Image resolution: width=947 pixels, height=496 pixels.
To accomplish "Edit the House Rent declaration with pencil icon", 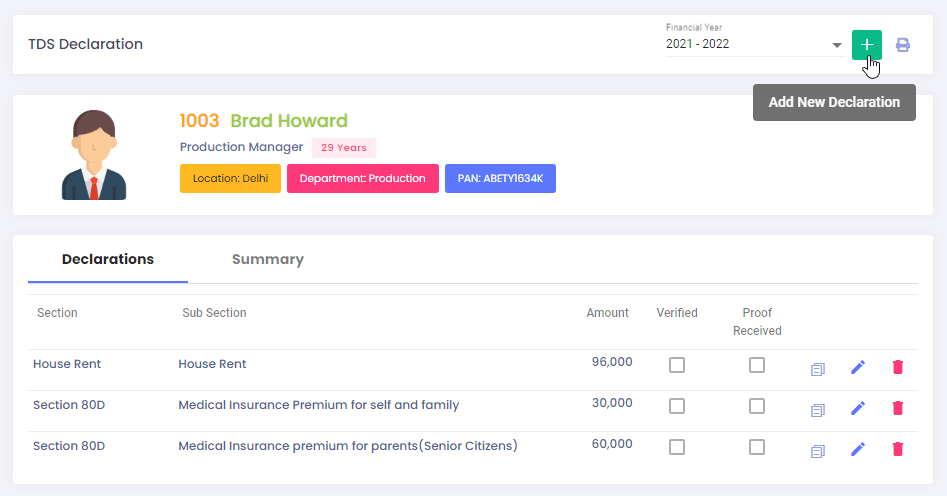I will pyautogui.click(x=858, y=367).
